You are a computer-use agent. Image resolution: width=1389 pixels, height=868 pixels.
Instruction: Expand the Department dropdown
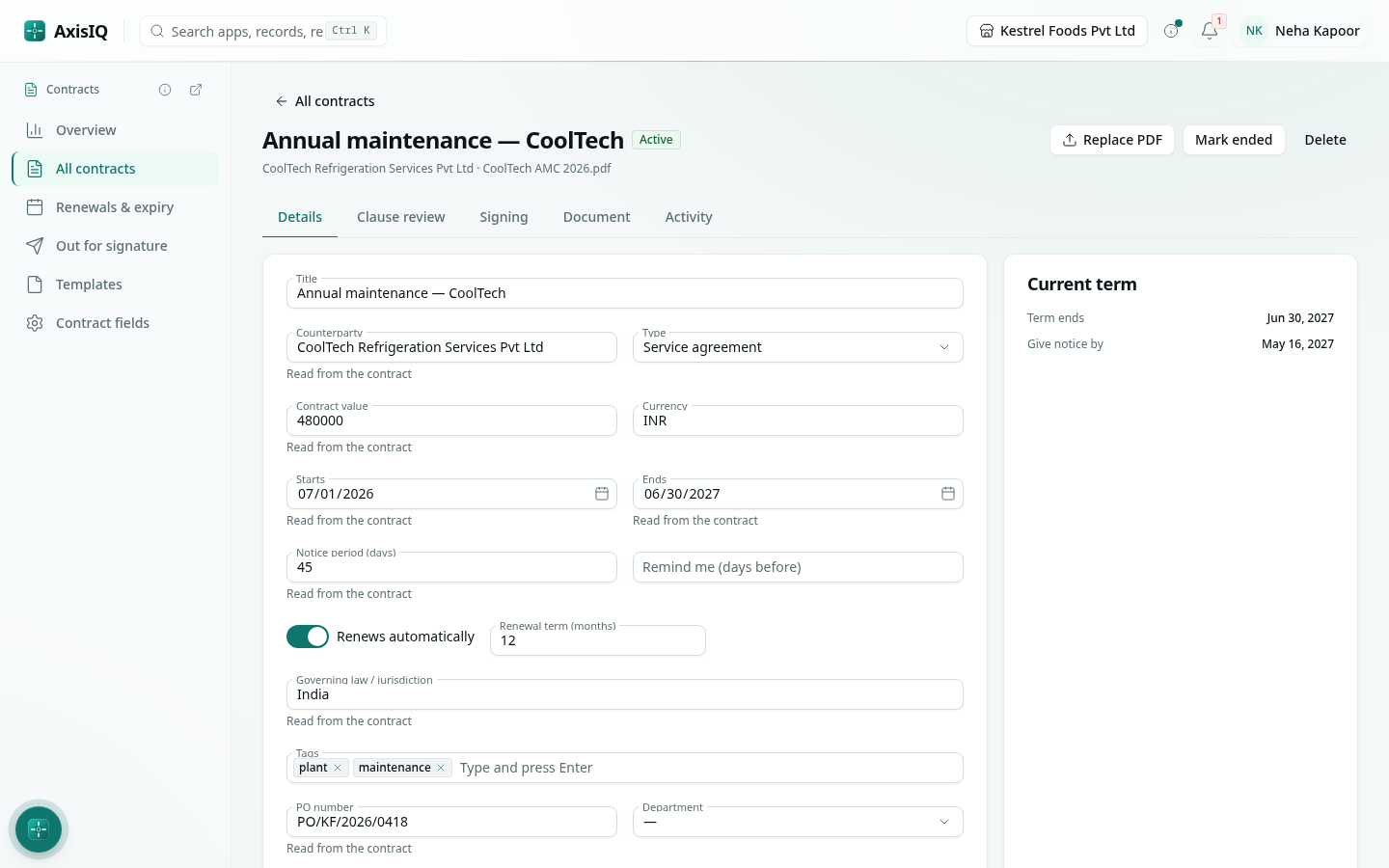point(798,822)
